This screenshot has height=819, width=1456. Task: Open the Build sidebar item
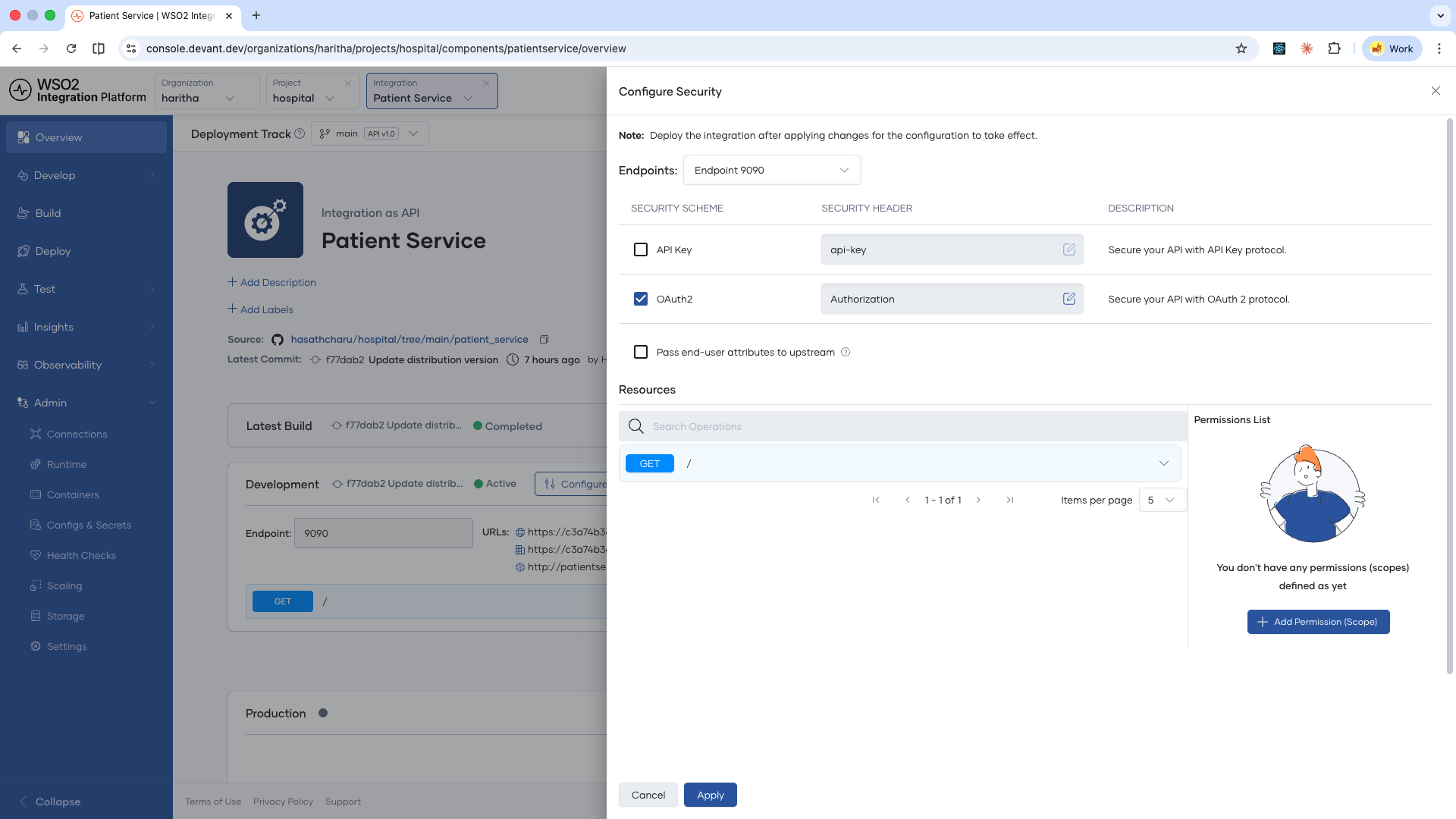point(86,213)
